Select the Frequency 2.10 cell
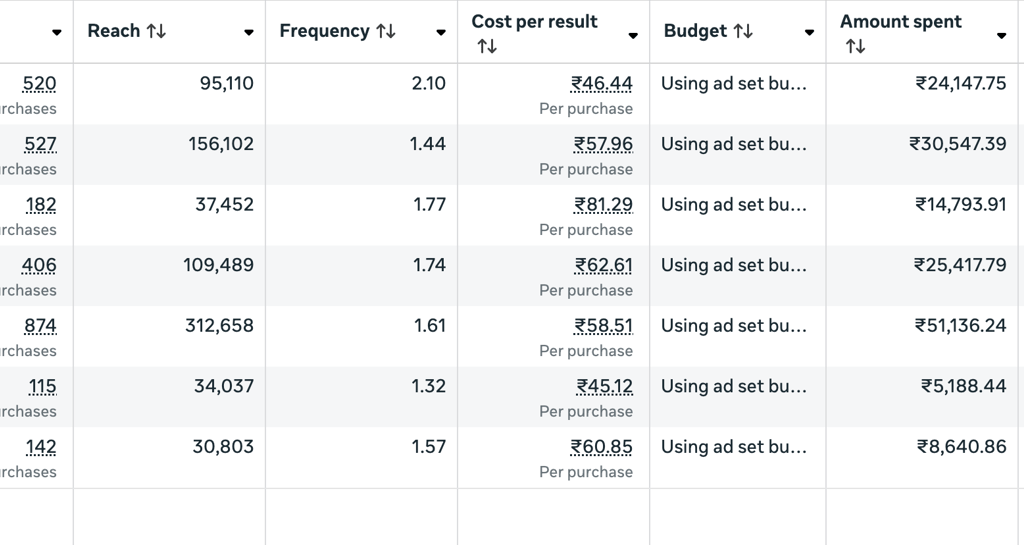The width and height of the screenshot is (1024, 545). (x=428, y=84)
